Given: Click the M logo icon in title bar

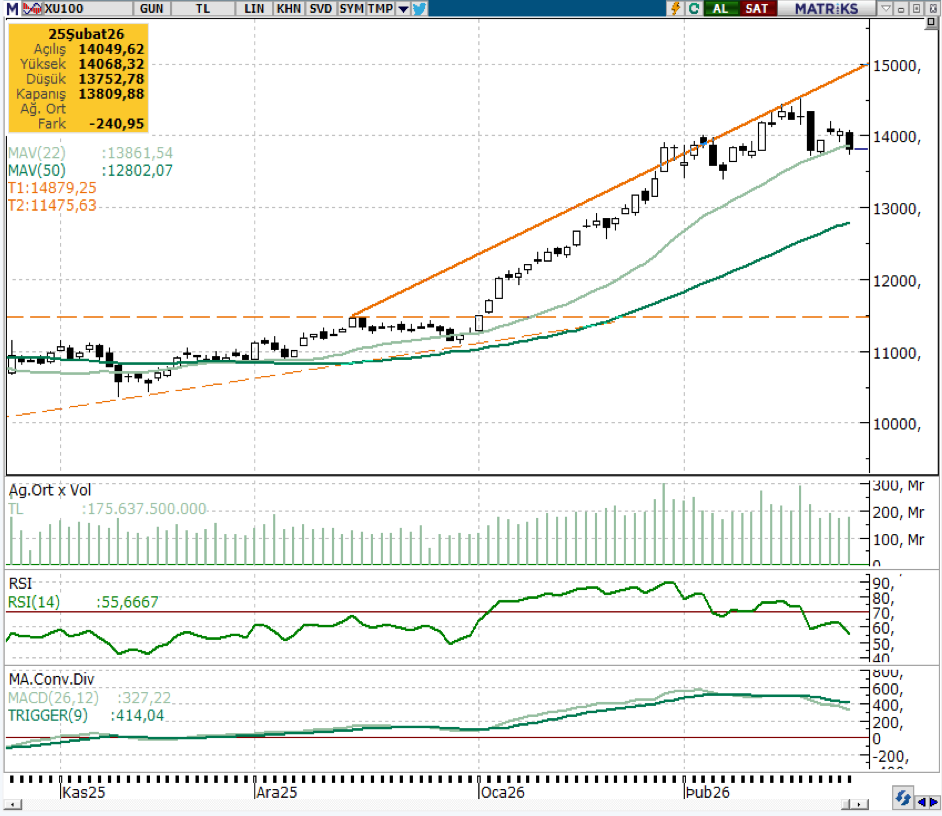Looking at the screenshot, I should [11, 8].
